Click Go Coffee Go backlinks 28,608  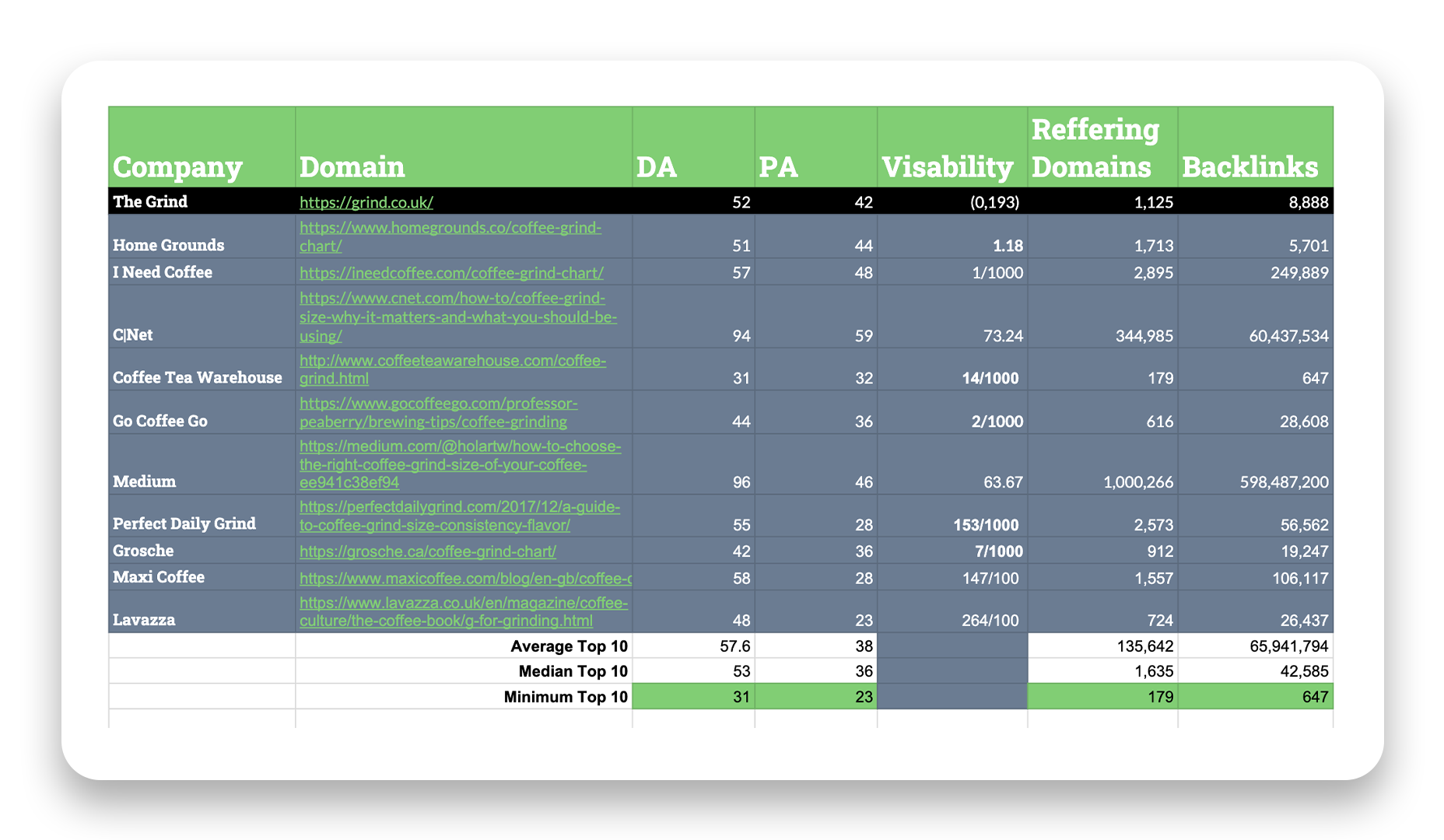(1305, 422)
